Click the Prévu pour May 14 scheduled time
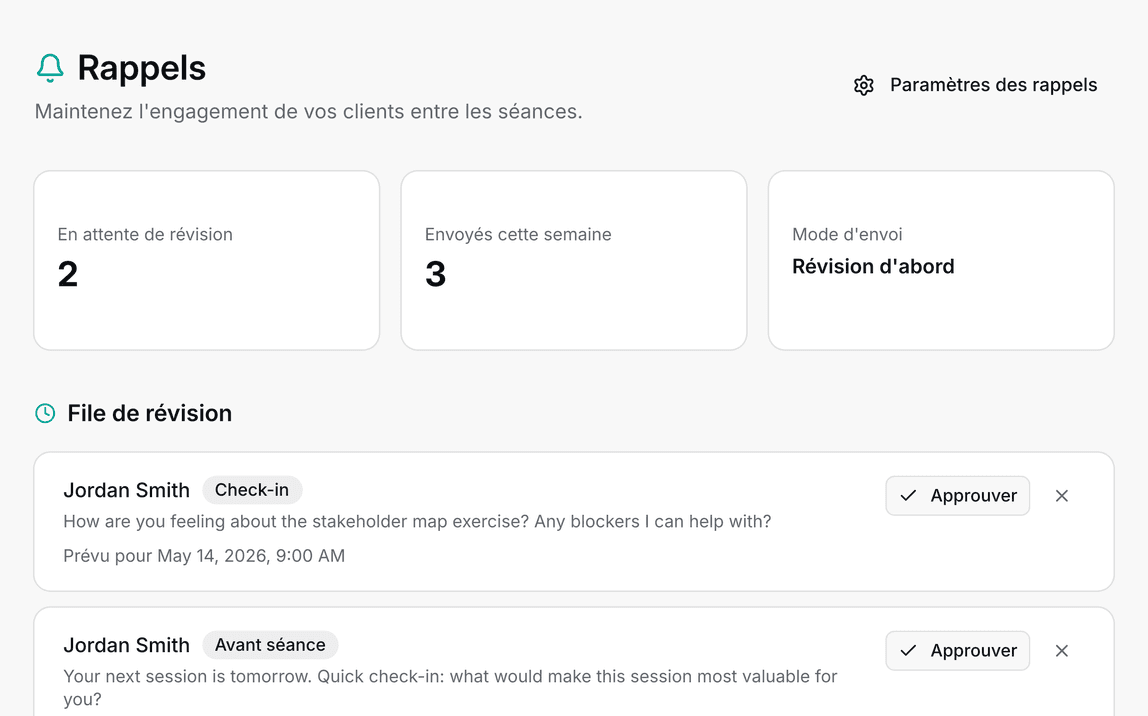This screenshot has width=1148, height=716. pos(204,556)
